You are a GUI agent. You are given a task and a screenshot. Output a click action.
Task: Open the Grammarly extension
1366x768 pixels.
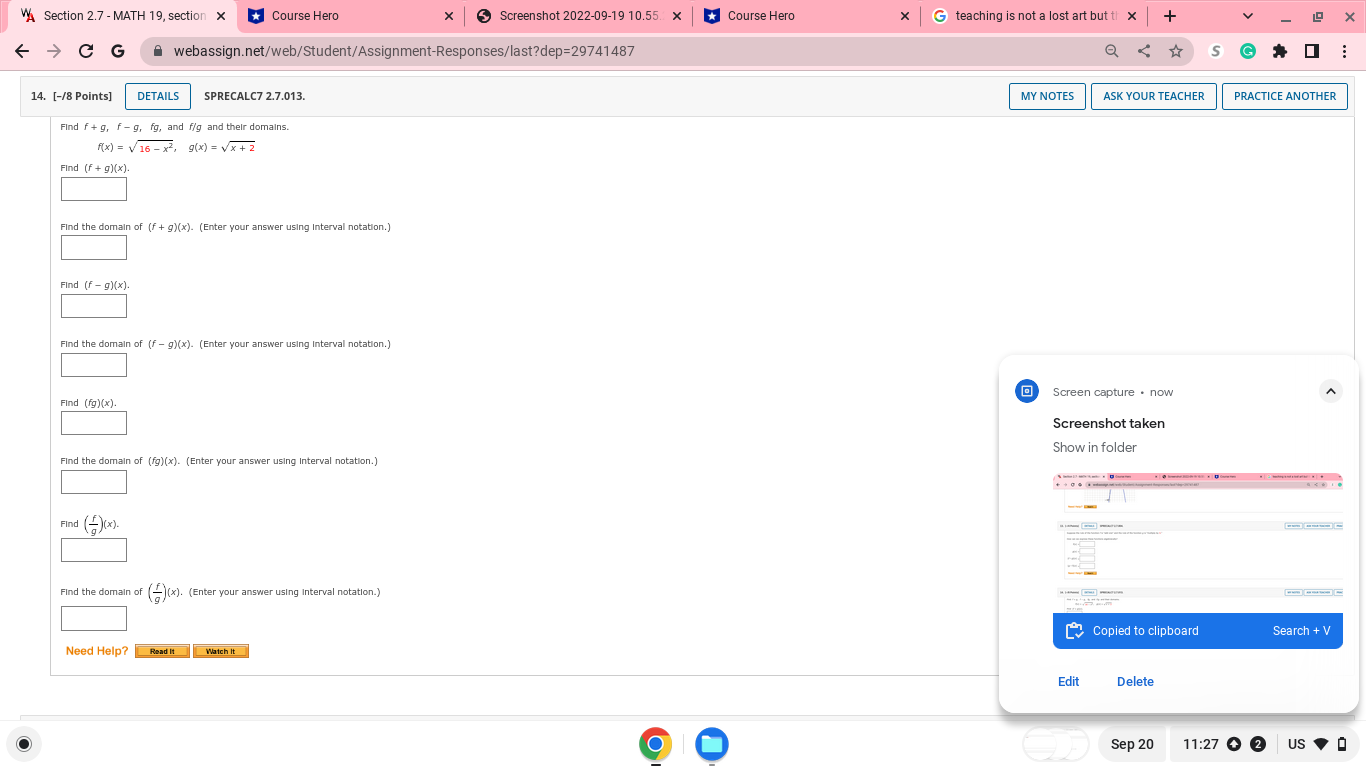point(1248,51)
